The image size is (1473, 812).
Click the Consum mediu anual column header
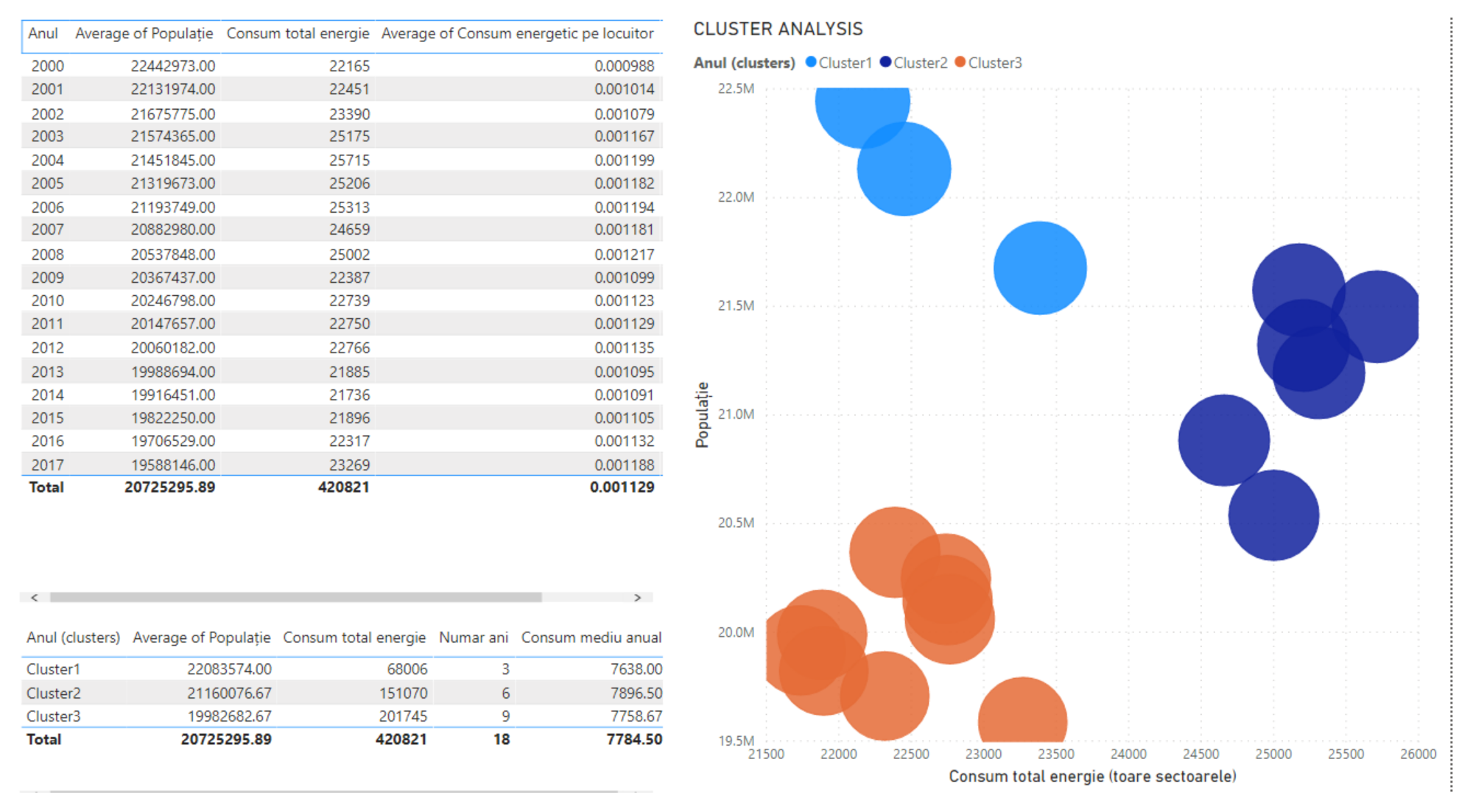591,638
